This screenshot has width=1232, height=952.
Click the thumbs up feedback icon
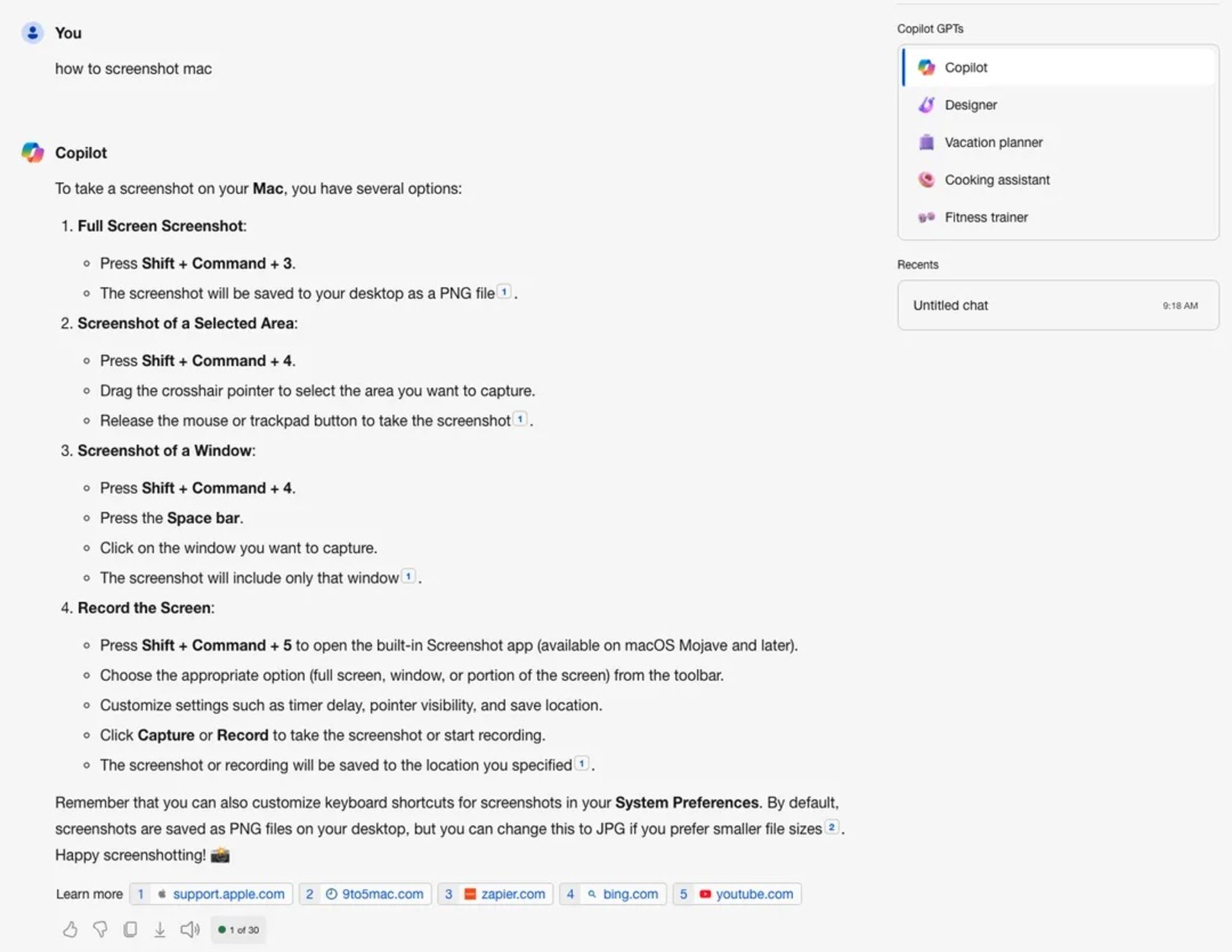coord(69,929)
